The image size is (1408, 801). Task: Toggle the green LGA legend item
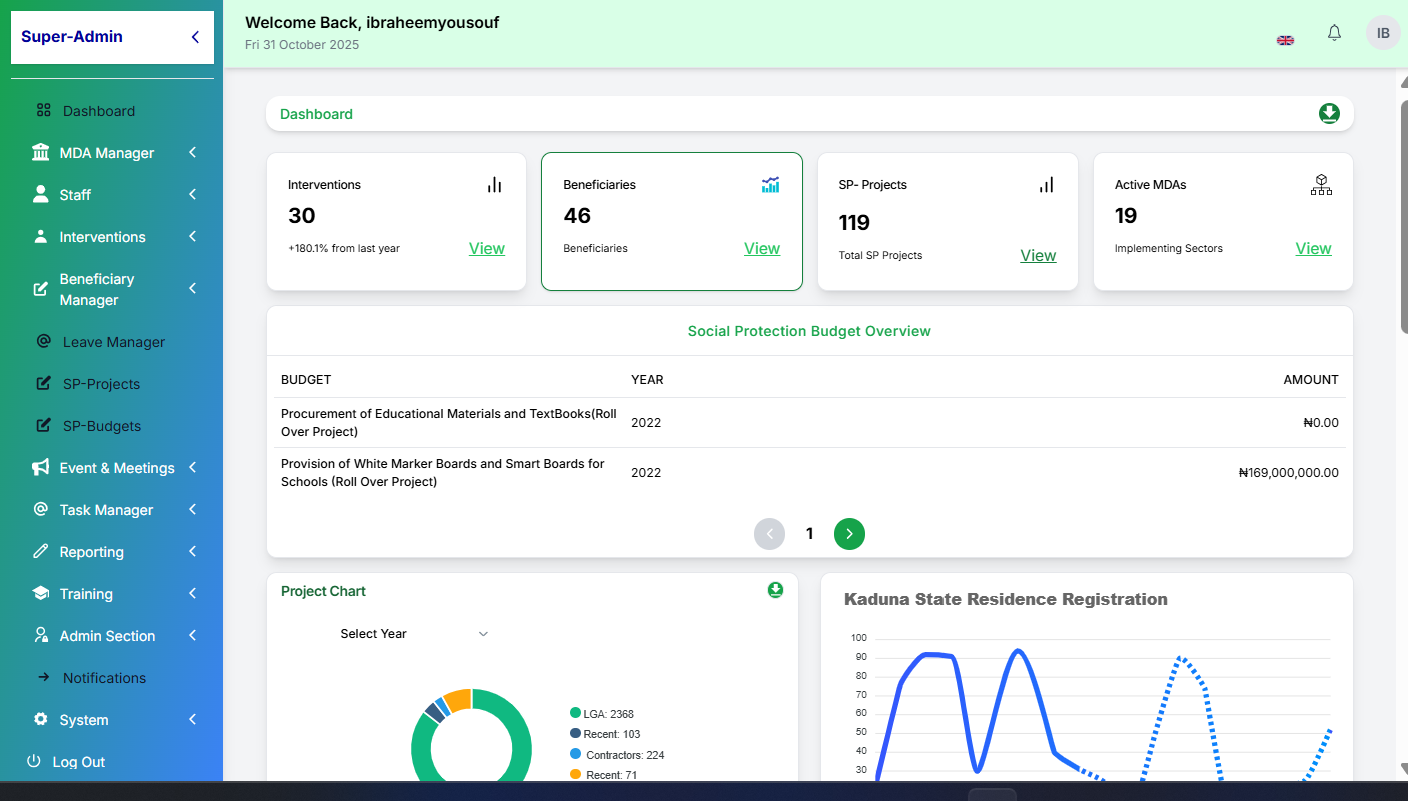[x=607, y=714]
